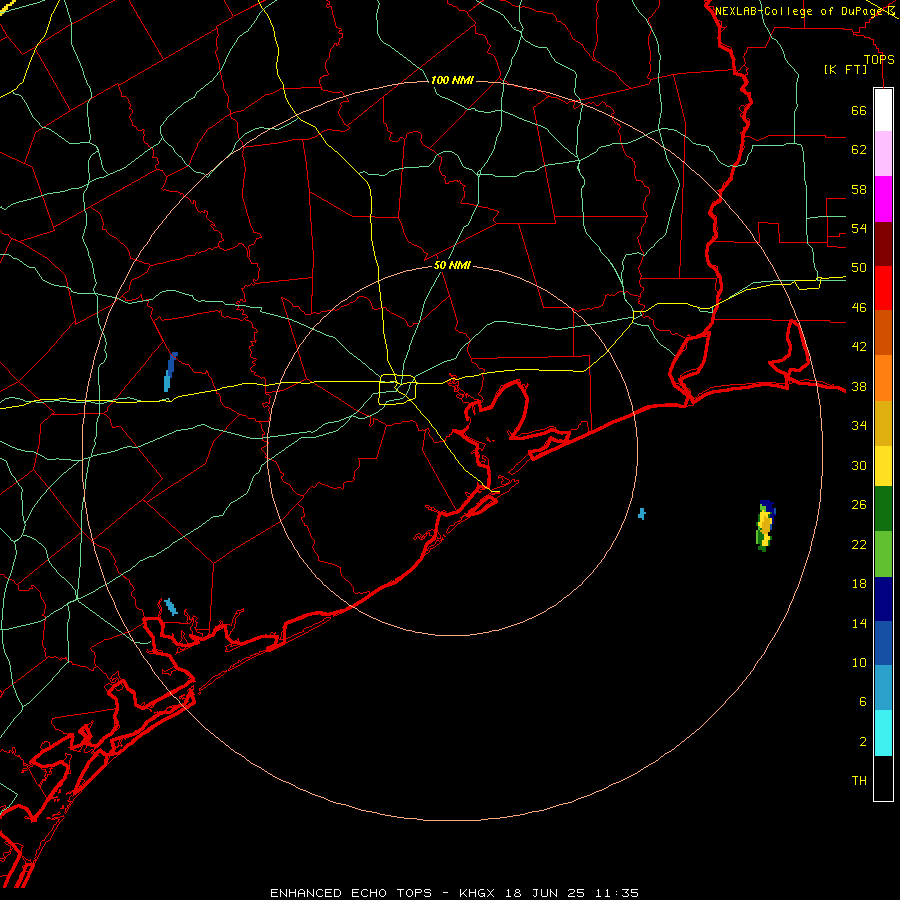Click the dark maroon legend color band
Viewport: 900px width, 900px height.
(883, 244)
